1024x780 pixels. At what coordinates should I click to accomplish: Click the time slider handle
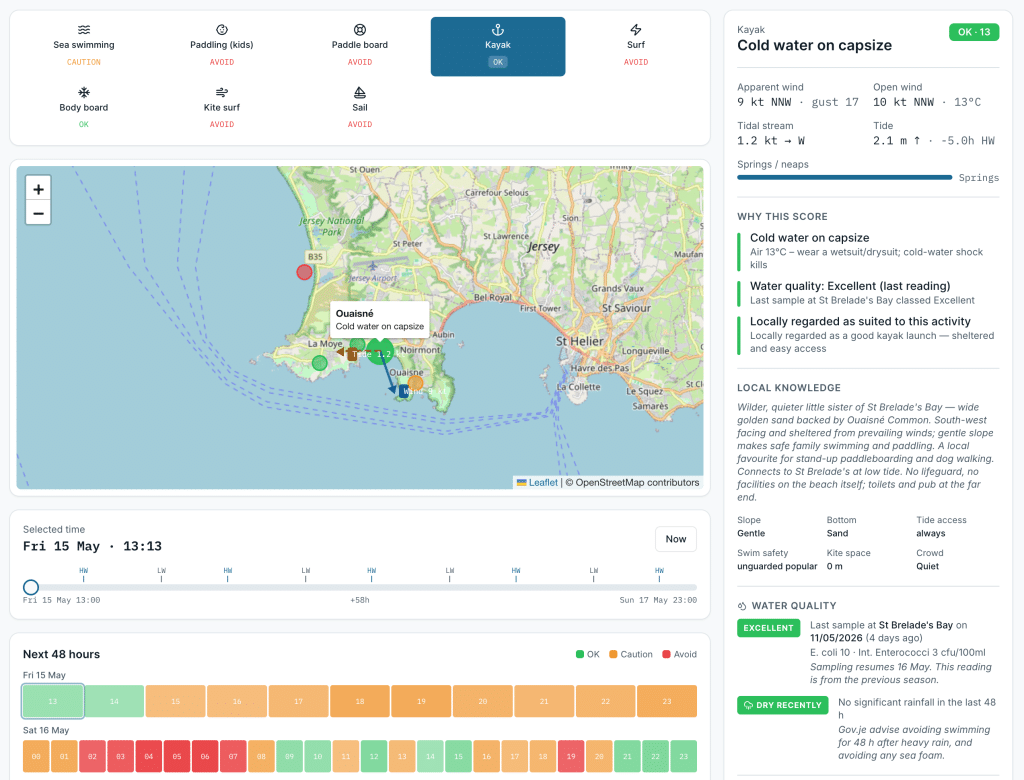(x=31, y=587)
